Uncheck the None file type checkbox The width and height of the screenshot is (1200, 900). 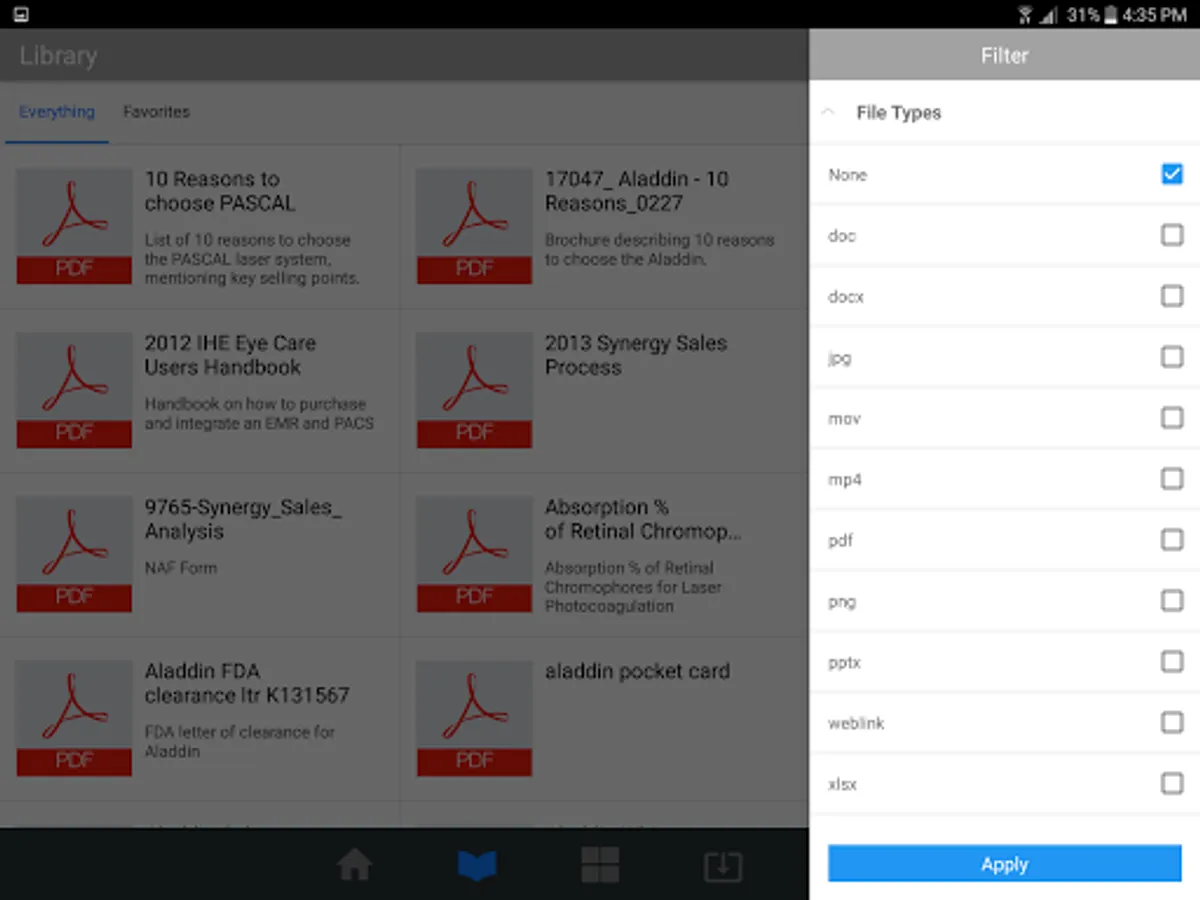coord(1172,174)
